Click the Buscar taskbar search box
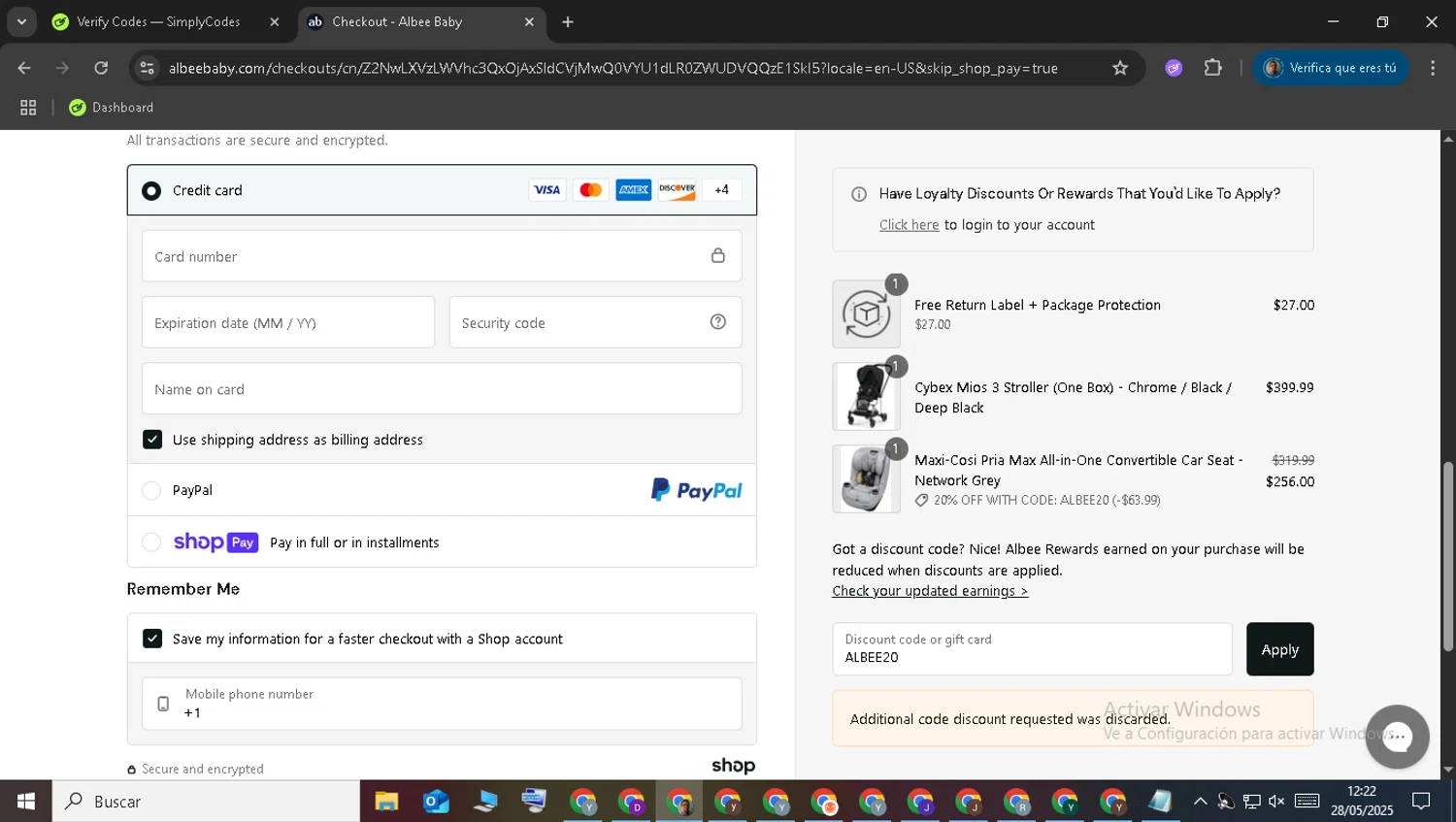The width and height of the screenshot is (1456, 822). point(206,802)
